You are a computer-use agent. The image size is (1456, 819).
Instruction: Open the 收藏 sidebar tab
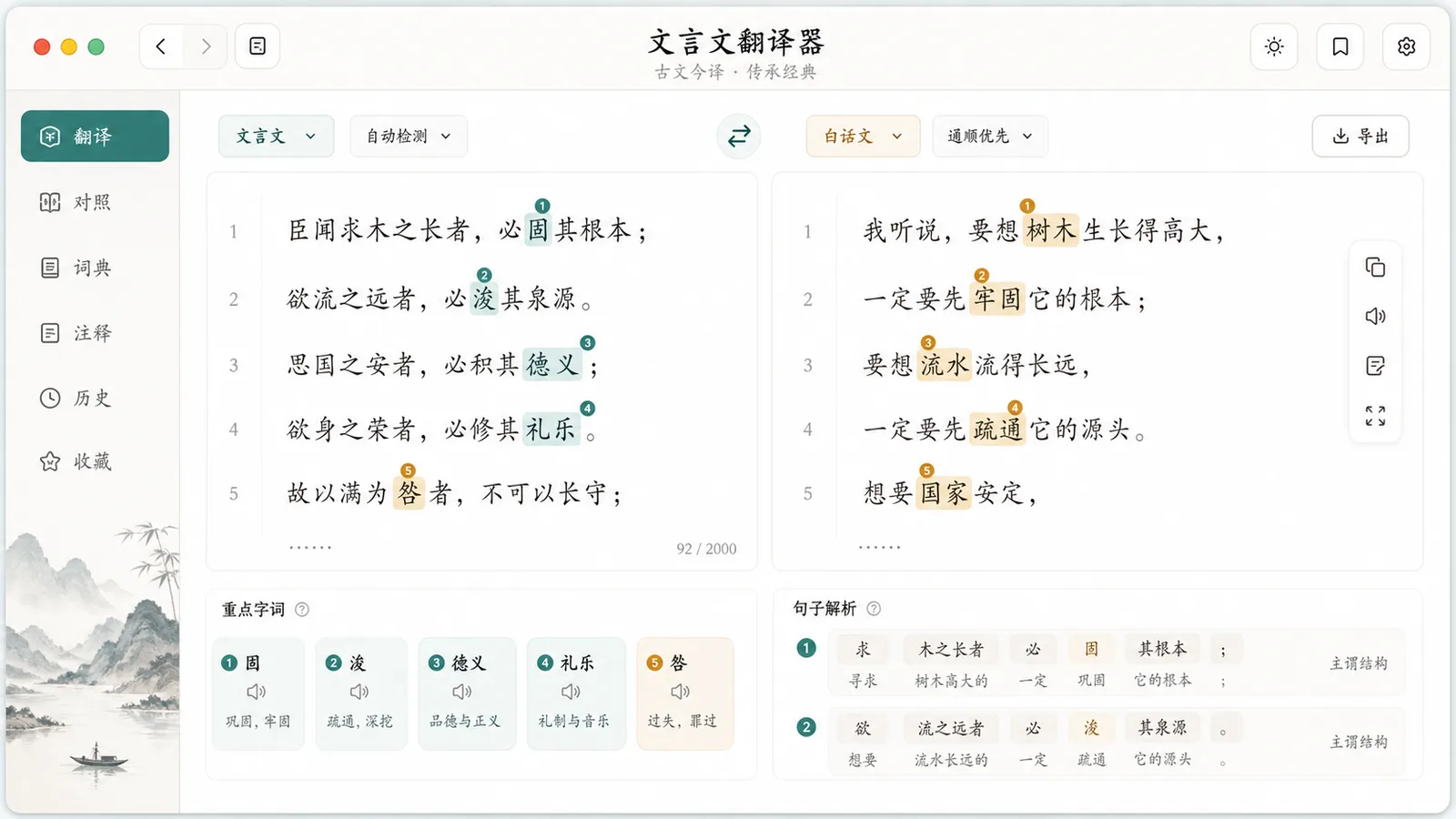pos(95,461)
